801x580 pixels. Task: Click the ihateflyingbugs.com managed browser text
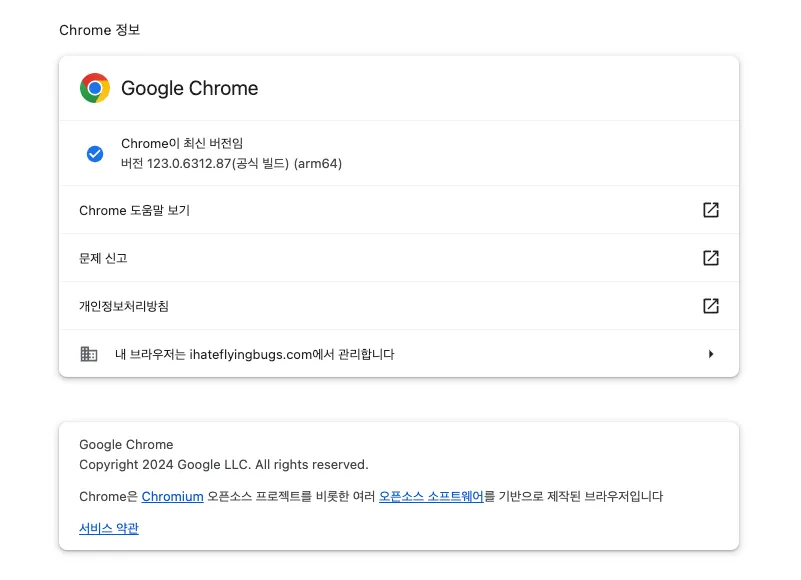coord(255,354)
